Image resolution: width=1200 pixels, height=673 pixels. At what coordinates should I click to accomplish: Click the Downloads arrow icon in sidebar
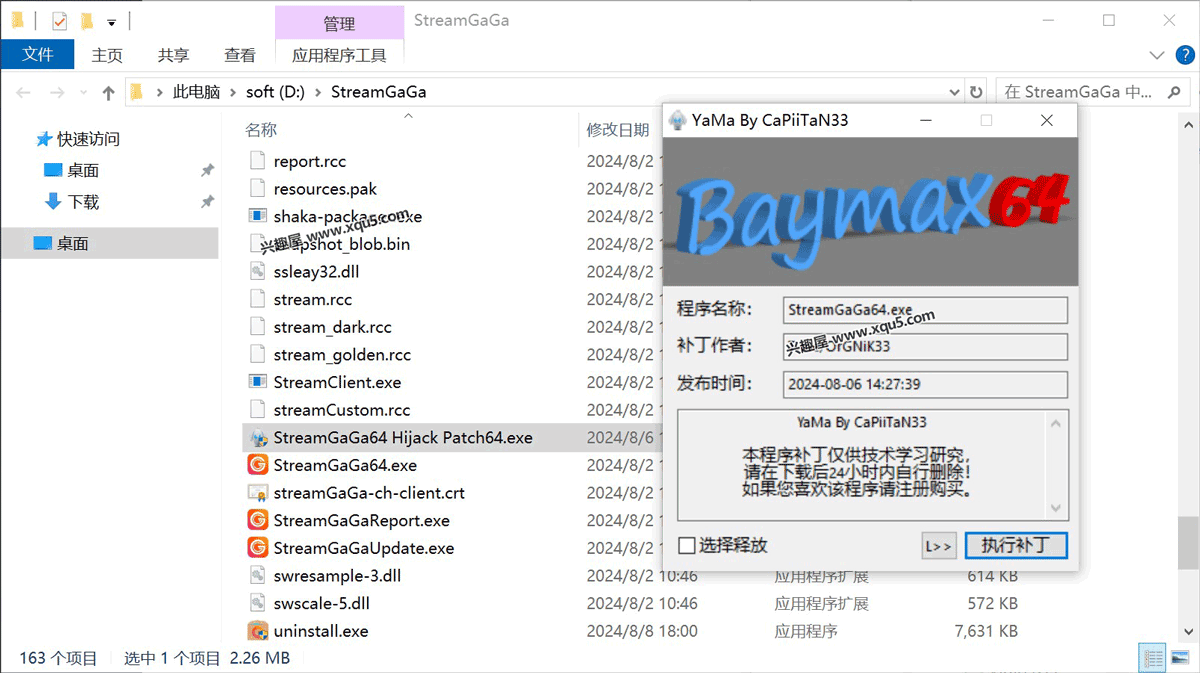tap(53, 201)
